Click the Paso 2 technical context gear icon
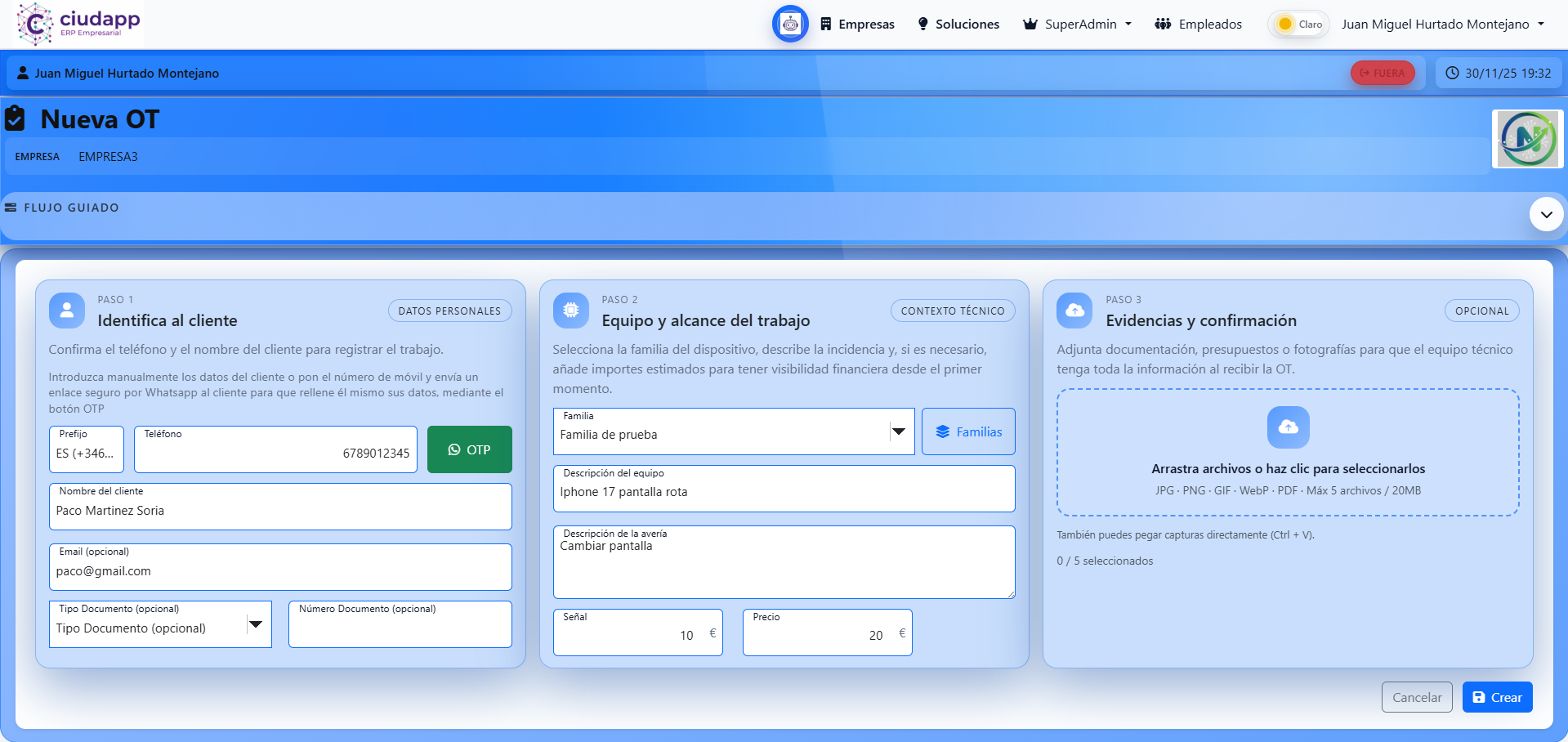This screenshot has width=1568, height=742. click(x=571, y=311)
